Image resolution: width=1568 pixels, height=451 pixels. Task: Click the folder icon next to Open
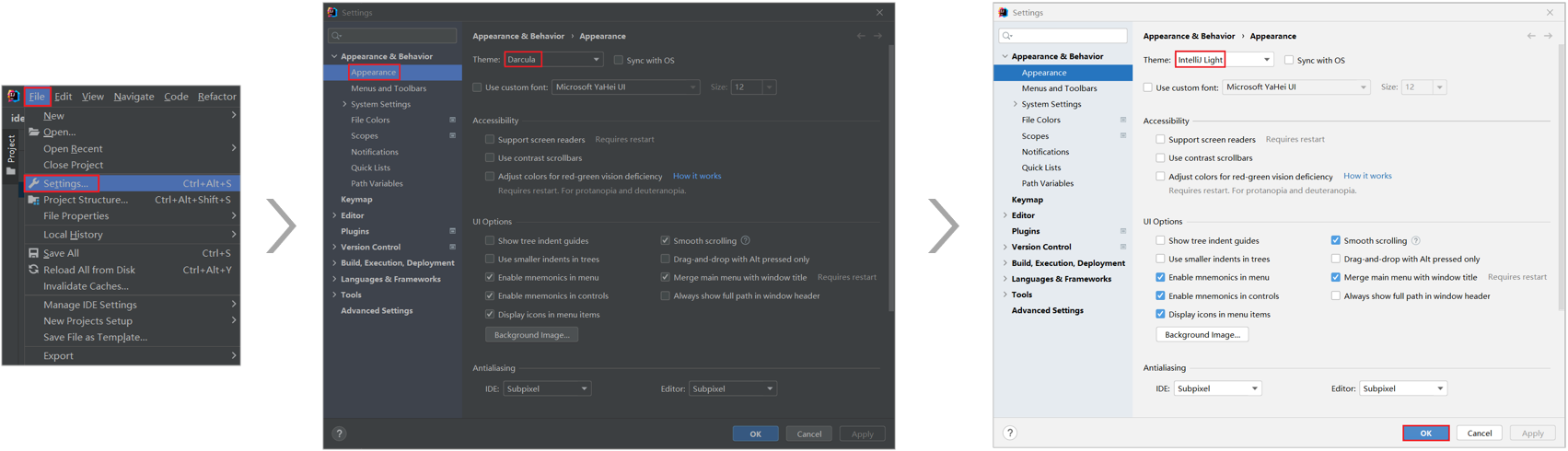(x=34, y=132)
